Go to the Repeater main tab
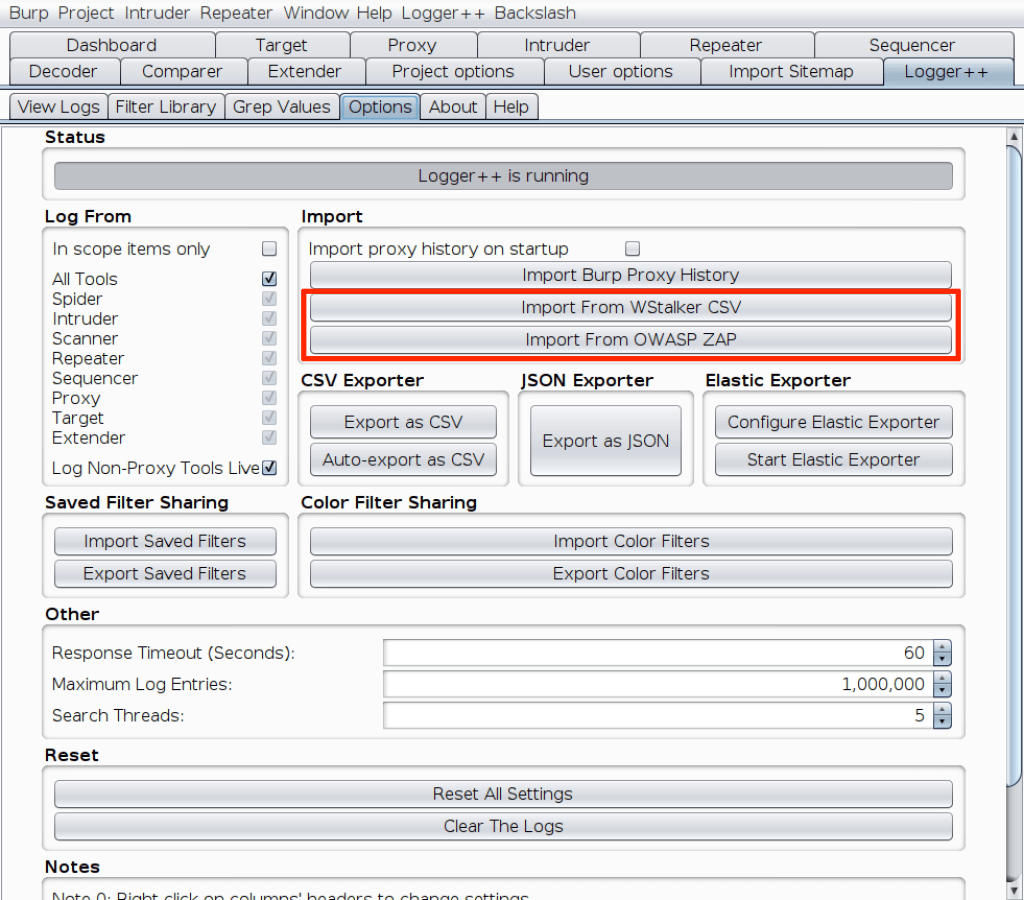Image resolution: width=1024 pixels, height=900 pixels. [x=726, y=45]
